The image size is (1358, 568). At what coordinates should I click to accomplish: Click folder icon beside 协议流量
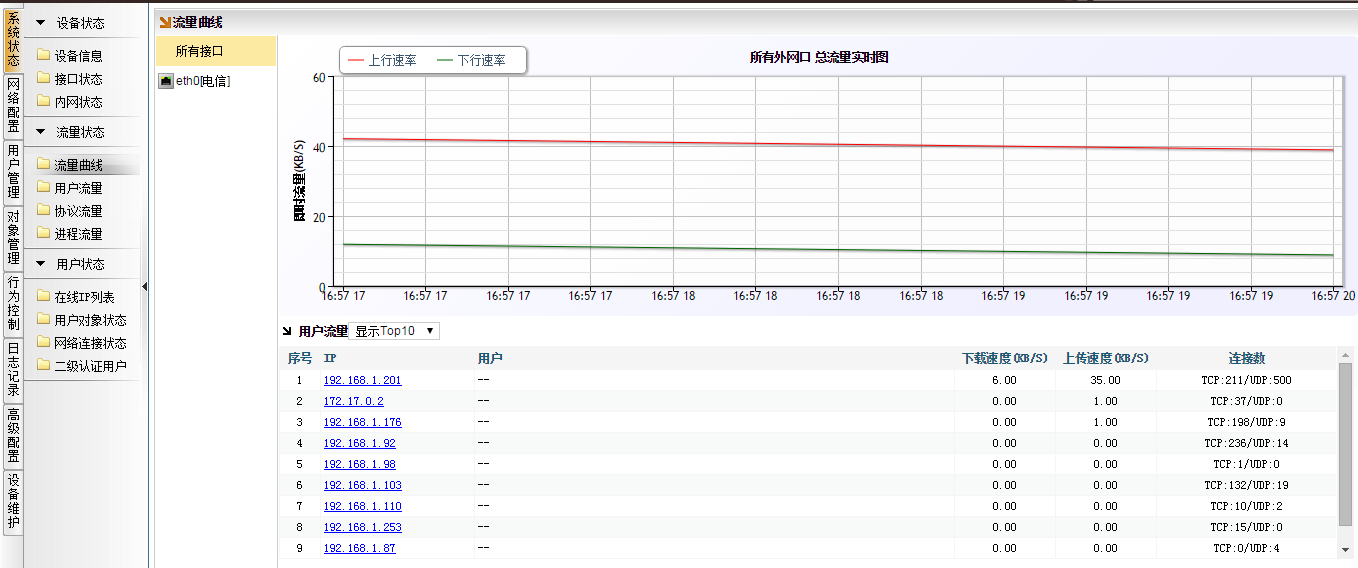43,211
